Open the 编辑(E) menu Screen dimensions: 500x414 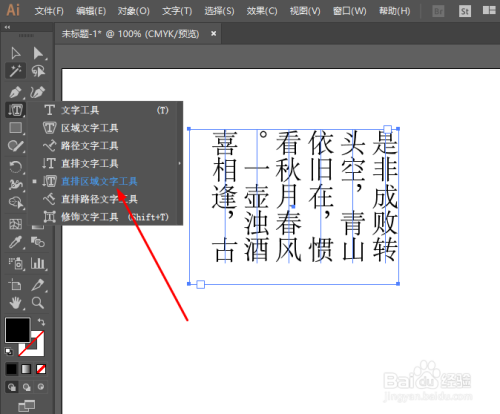click(x=91, y=11)
